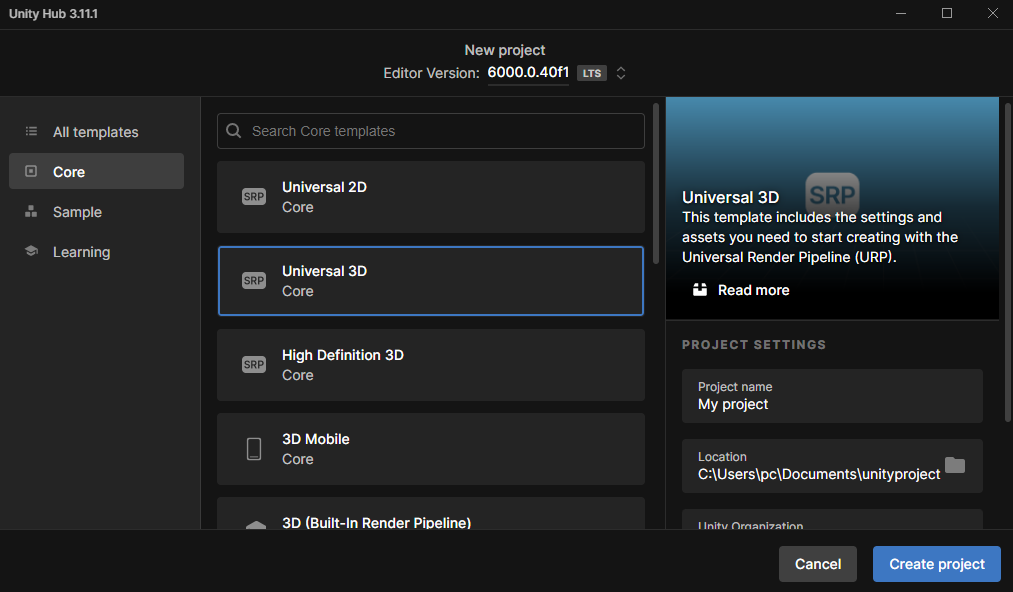
Task: Click the SRP icon beside High Definition 3D
Action: (254, 365)
